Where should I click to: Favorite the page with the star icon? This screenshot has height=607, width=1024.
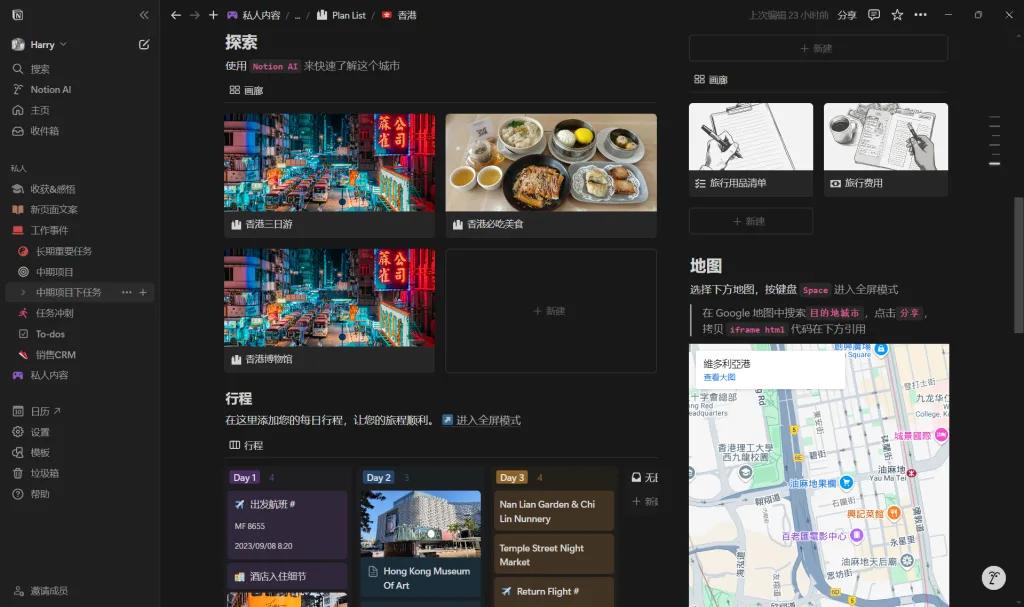pyautogui.click(x=897, y=14)
